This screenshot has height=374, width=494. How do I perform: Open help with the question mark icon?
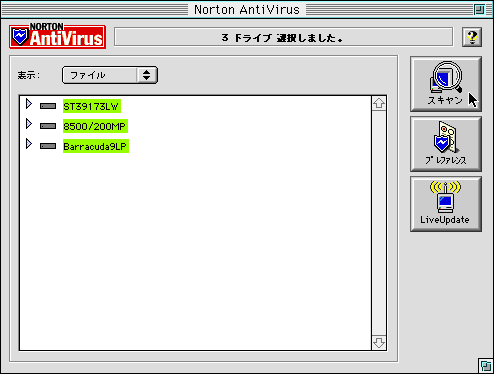point(472,37)
